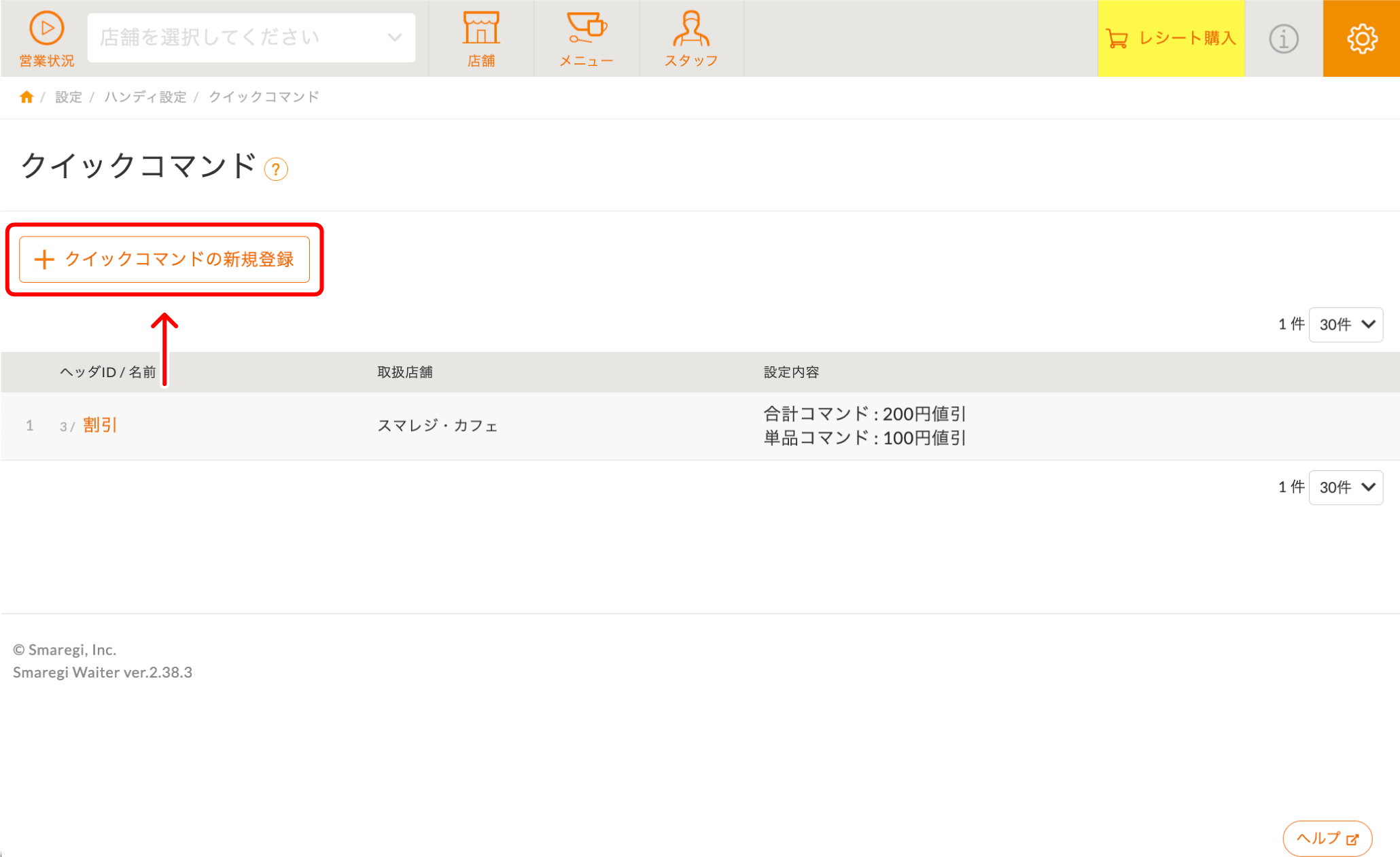
Task: Click the スマレジ・カフェ store cell
Action: (438, 426)
